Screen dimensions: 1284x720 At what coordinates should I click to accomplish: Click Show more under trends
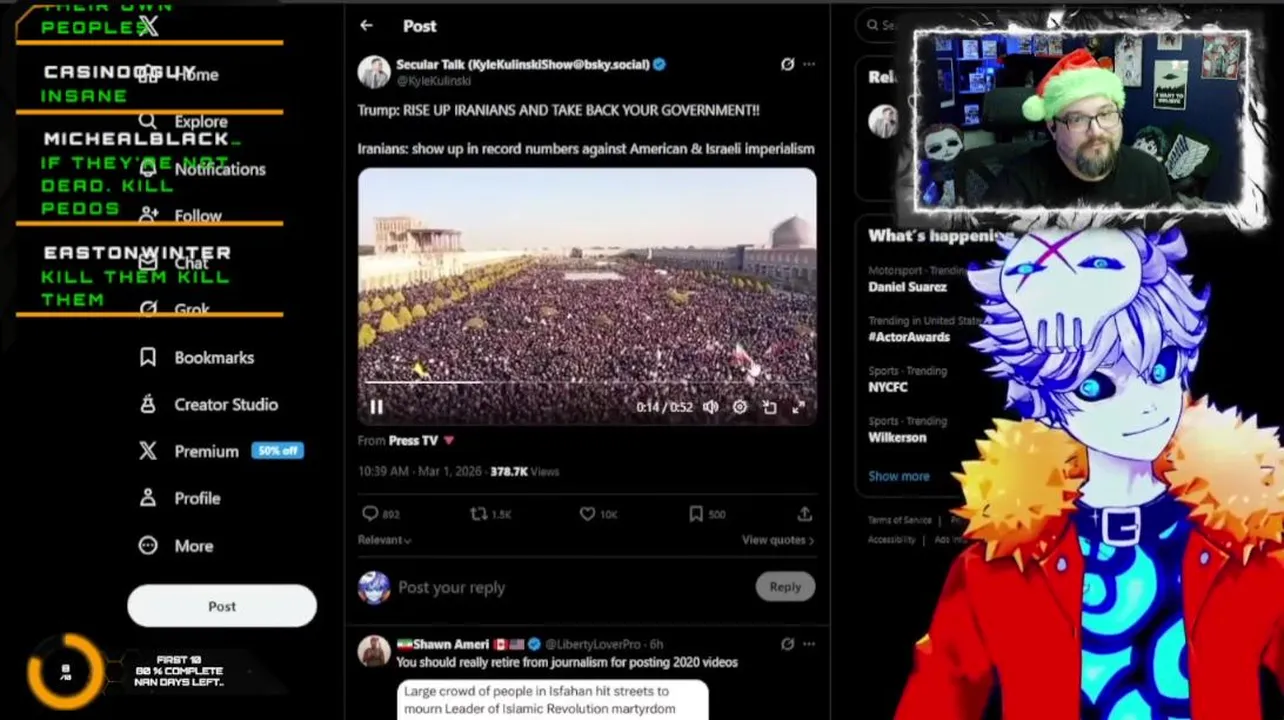click(899, 476)
